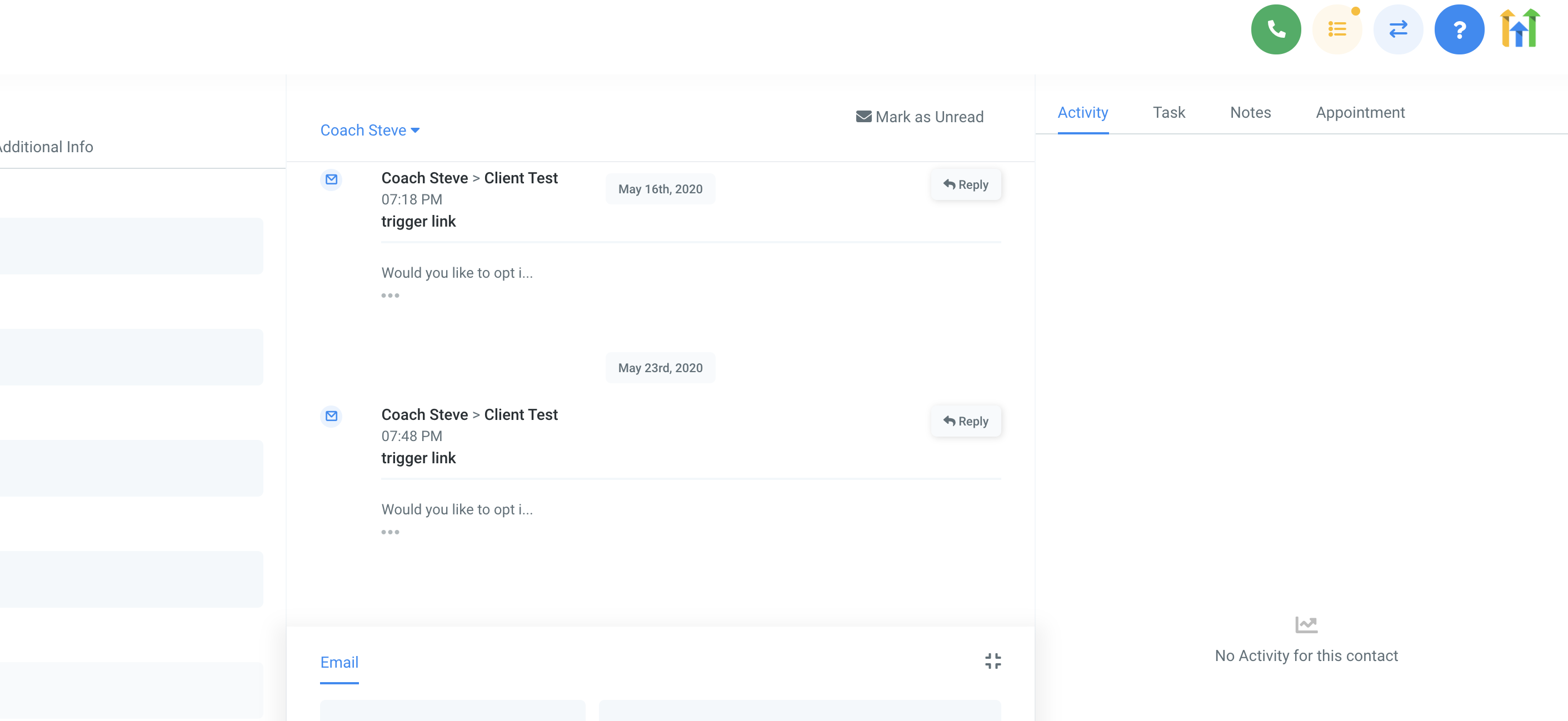The width and height of the screenshot is (1568, 721).
Task: Open the Additional Info section
Action: tap(46, 147)
